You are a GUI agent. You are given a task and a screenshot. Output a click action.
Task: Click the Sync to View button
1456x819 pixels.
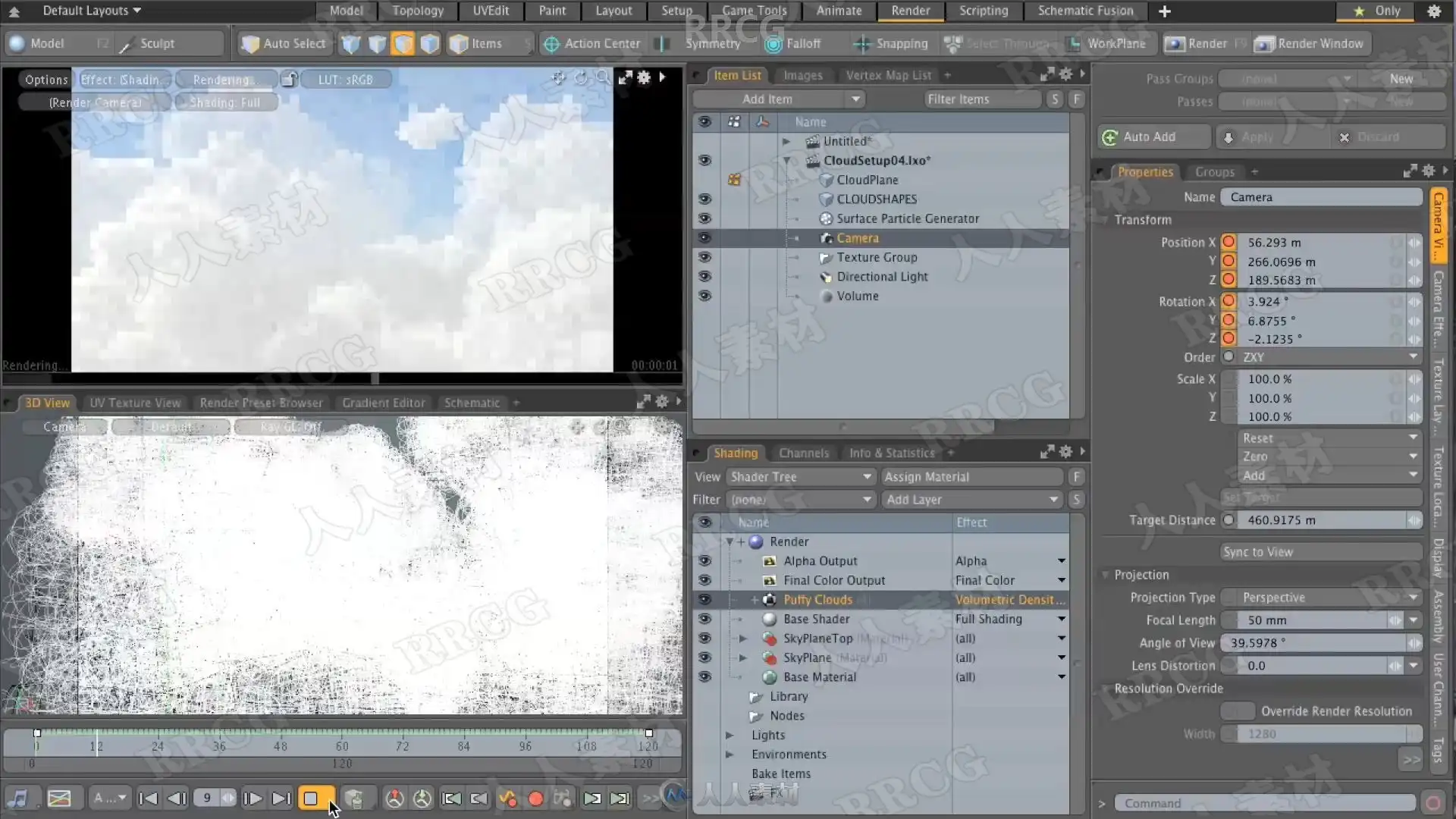click(1321, 552)
